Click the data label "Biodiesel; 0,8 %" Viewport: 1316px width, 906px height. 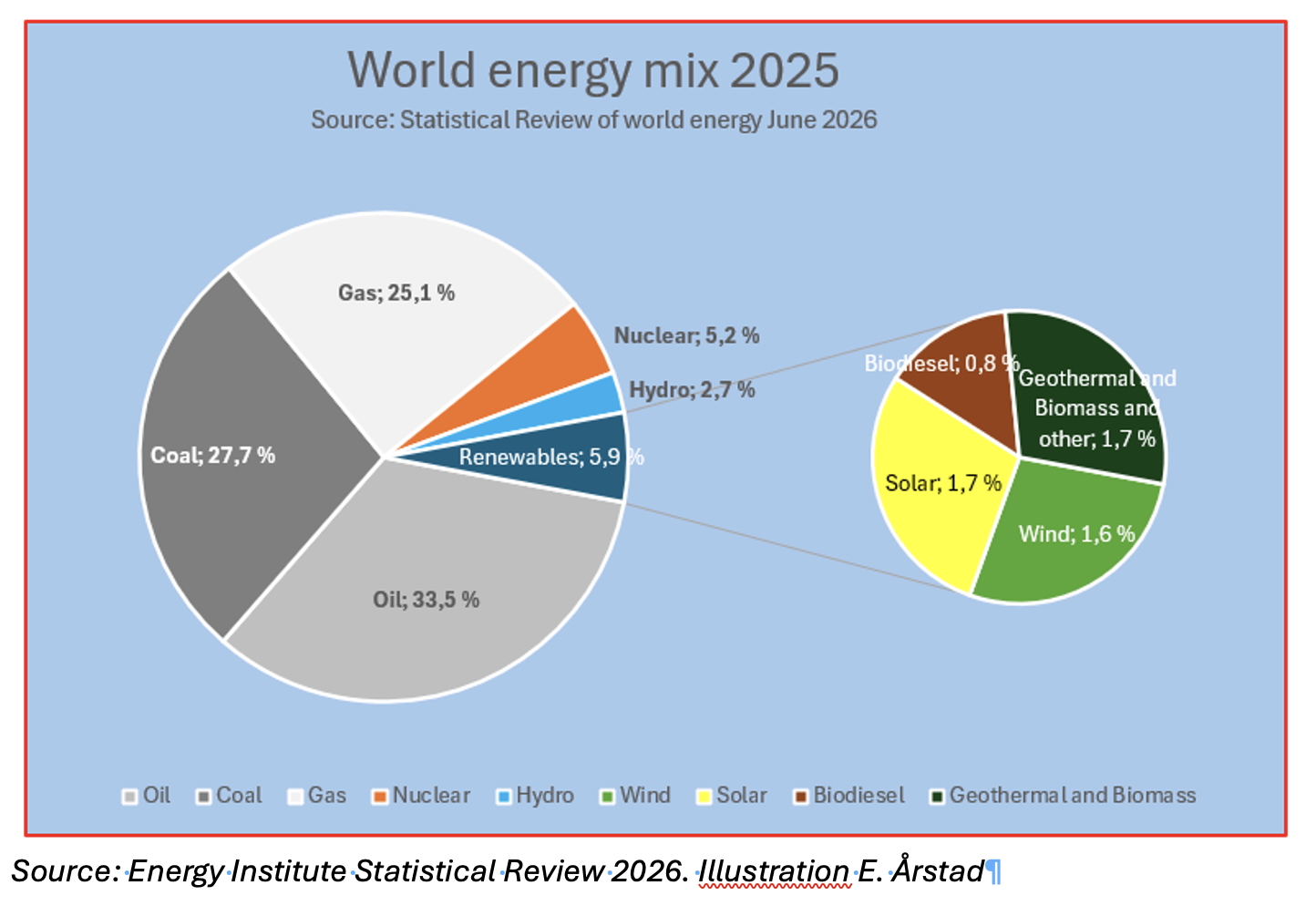[941, 364]
